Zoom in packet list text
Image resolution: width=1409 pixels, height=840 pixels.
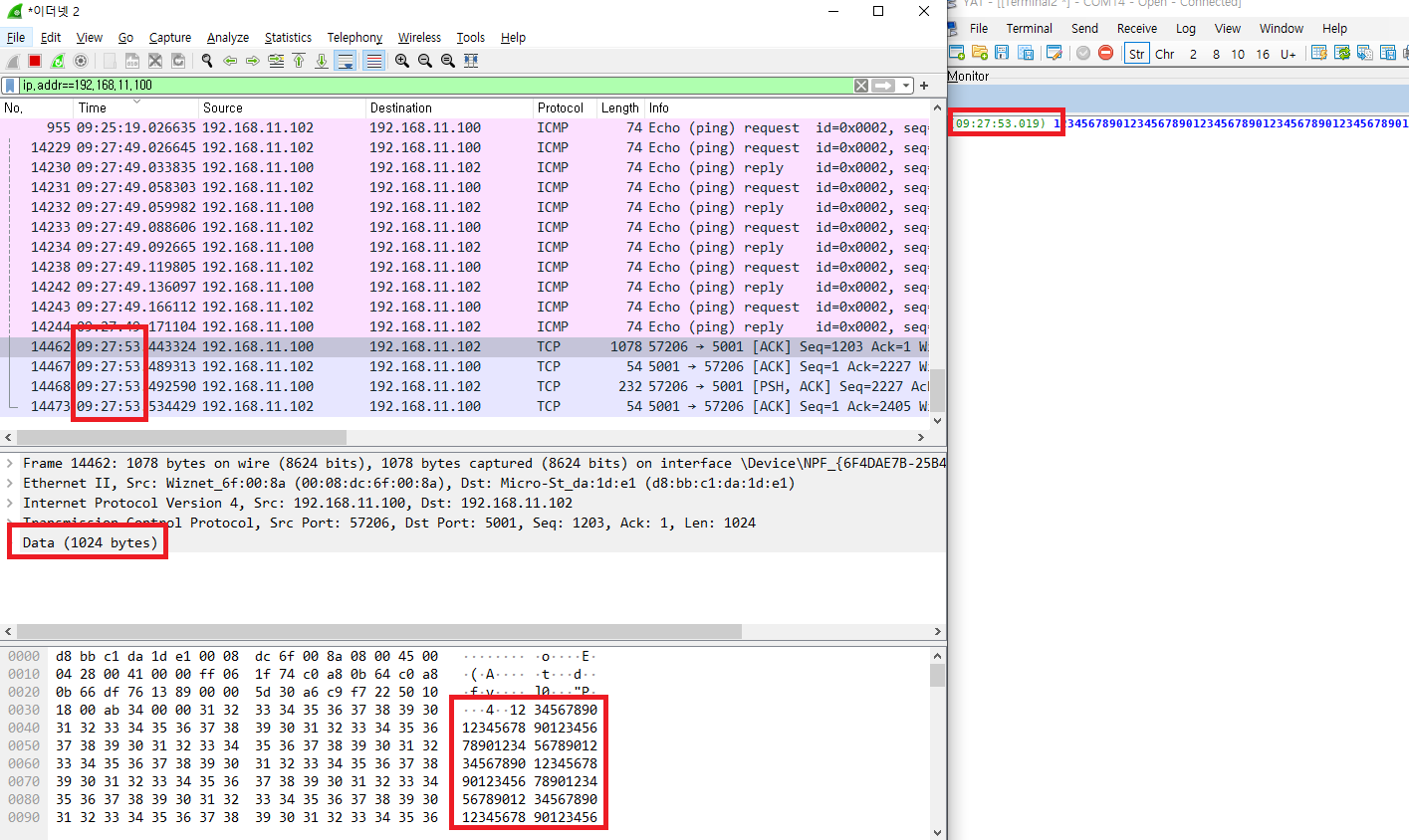(402, 61)
